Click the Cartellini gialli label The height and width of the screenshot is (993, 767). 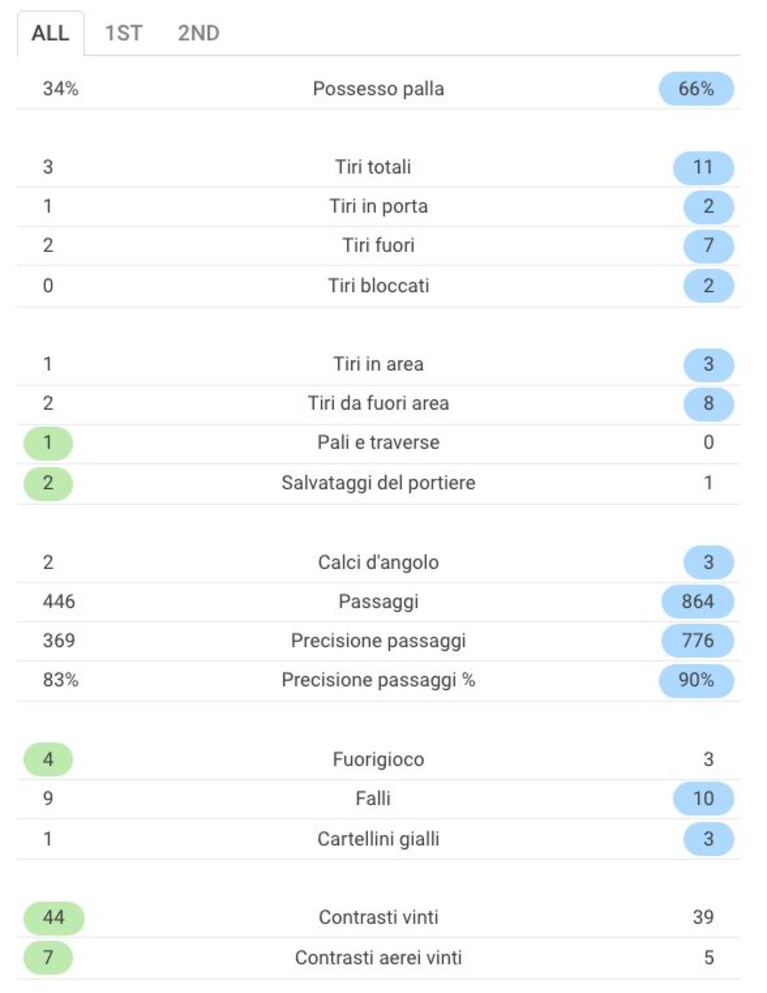click(x=378, y=839)
